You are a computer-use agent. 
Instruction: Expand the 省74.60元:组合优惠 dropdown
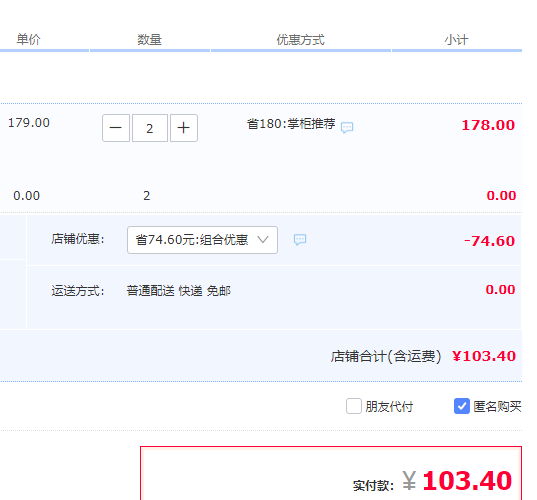pos(202,240)
